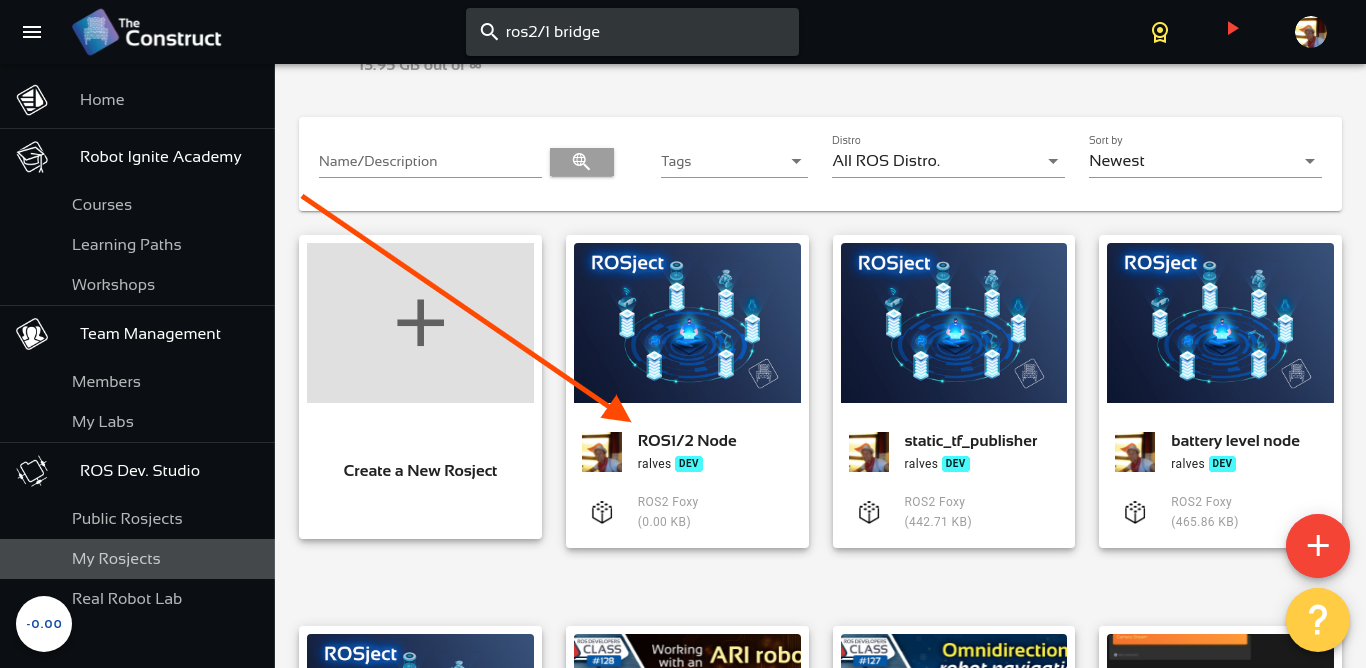Viewport: 1366px width, 668px height.
Task: Open Members in sidebar
Action: [x=107, y=382]
